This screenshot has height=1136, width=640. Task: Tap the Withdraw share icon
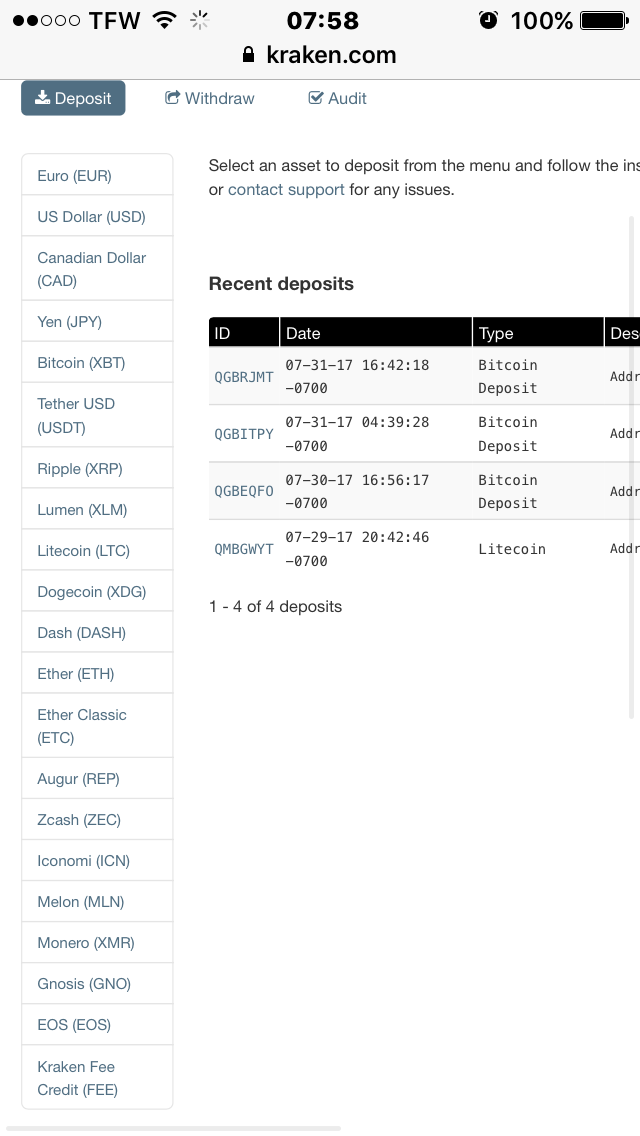(x=173, y=98)
